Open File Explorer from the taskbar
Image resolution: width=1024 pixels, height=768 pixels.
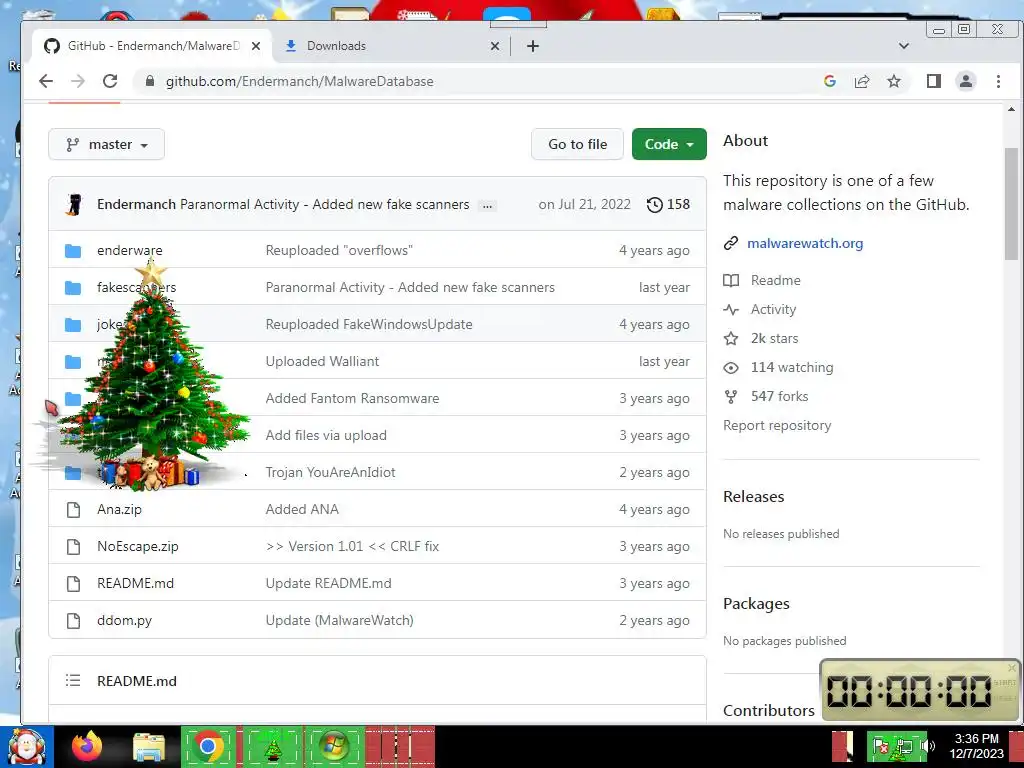point(149,748)
